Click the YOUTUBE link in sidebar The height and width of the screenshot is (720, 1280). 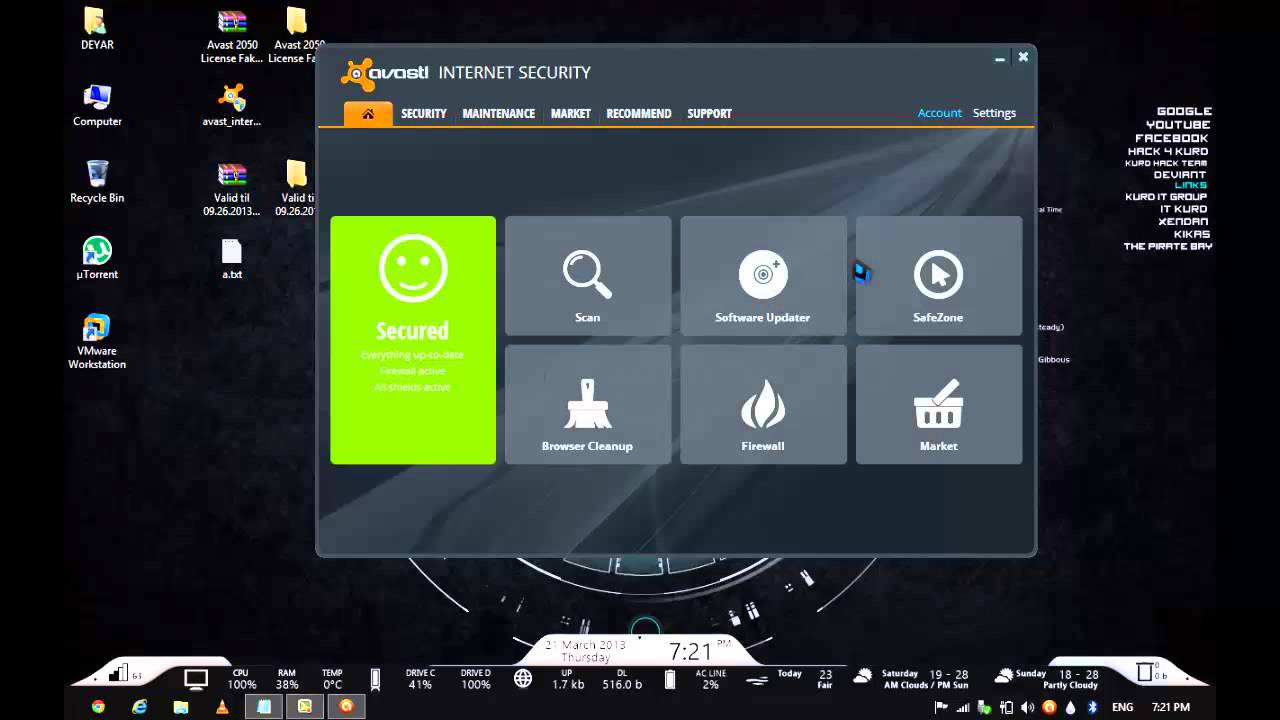coord(1178,125)
